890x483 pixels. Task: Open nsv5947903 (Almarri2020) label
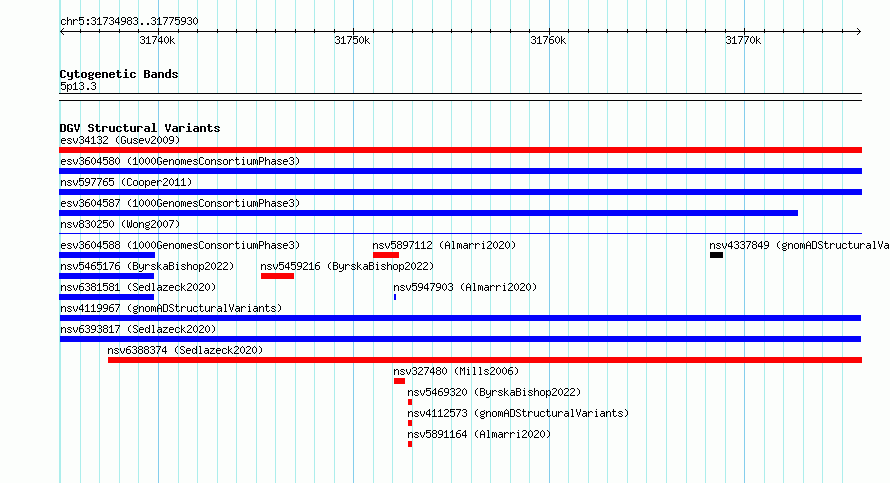[465, 287]
